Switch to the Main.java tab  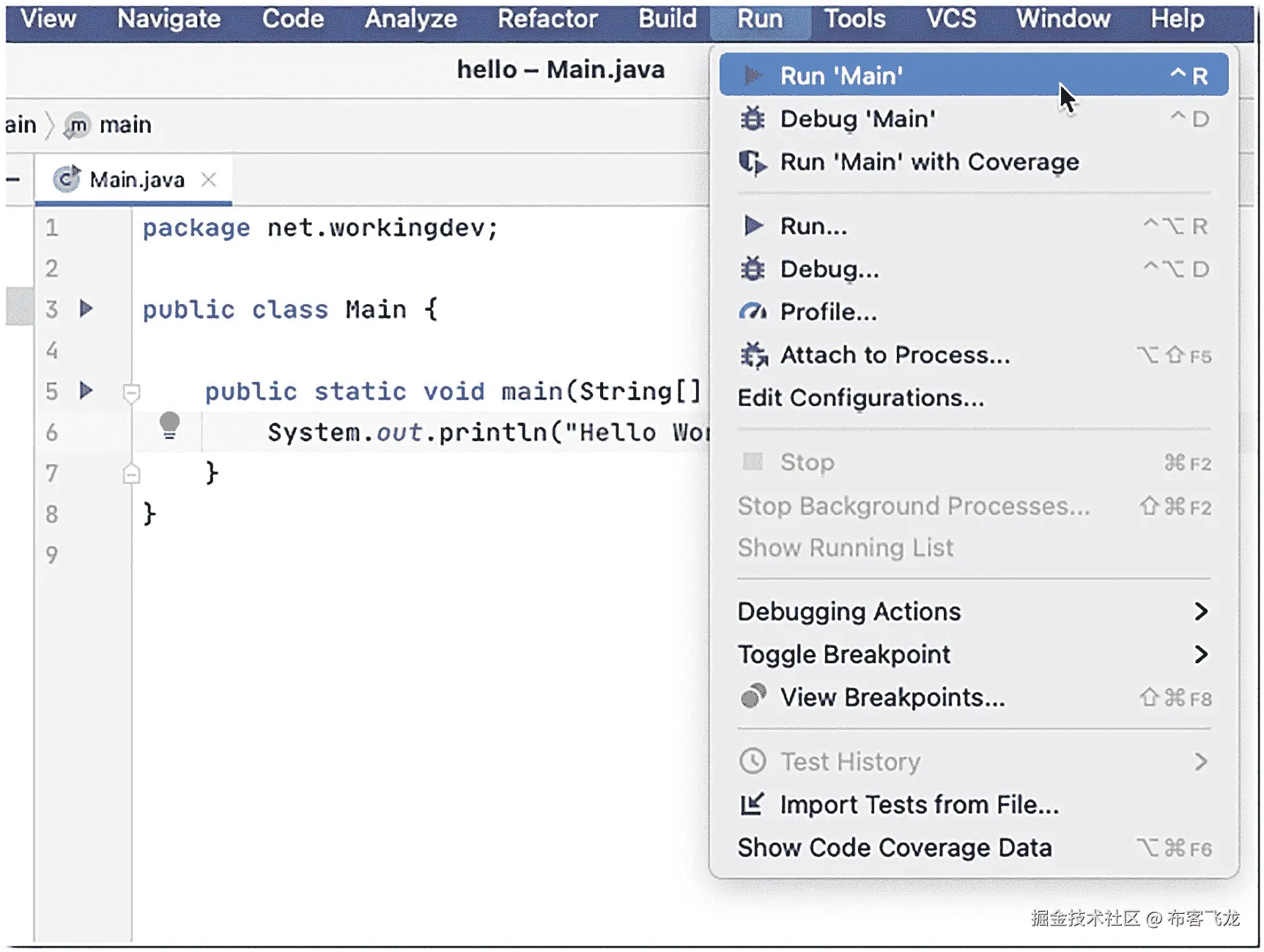tap(133, 180)
